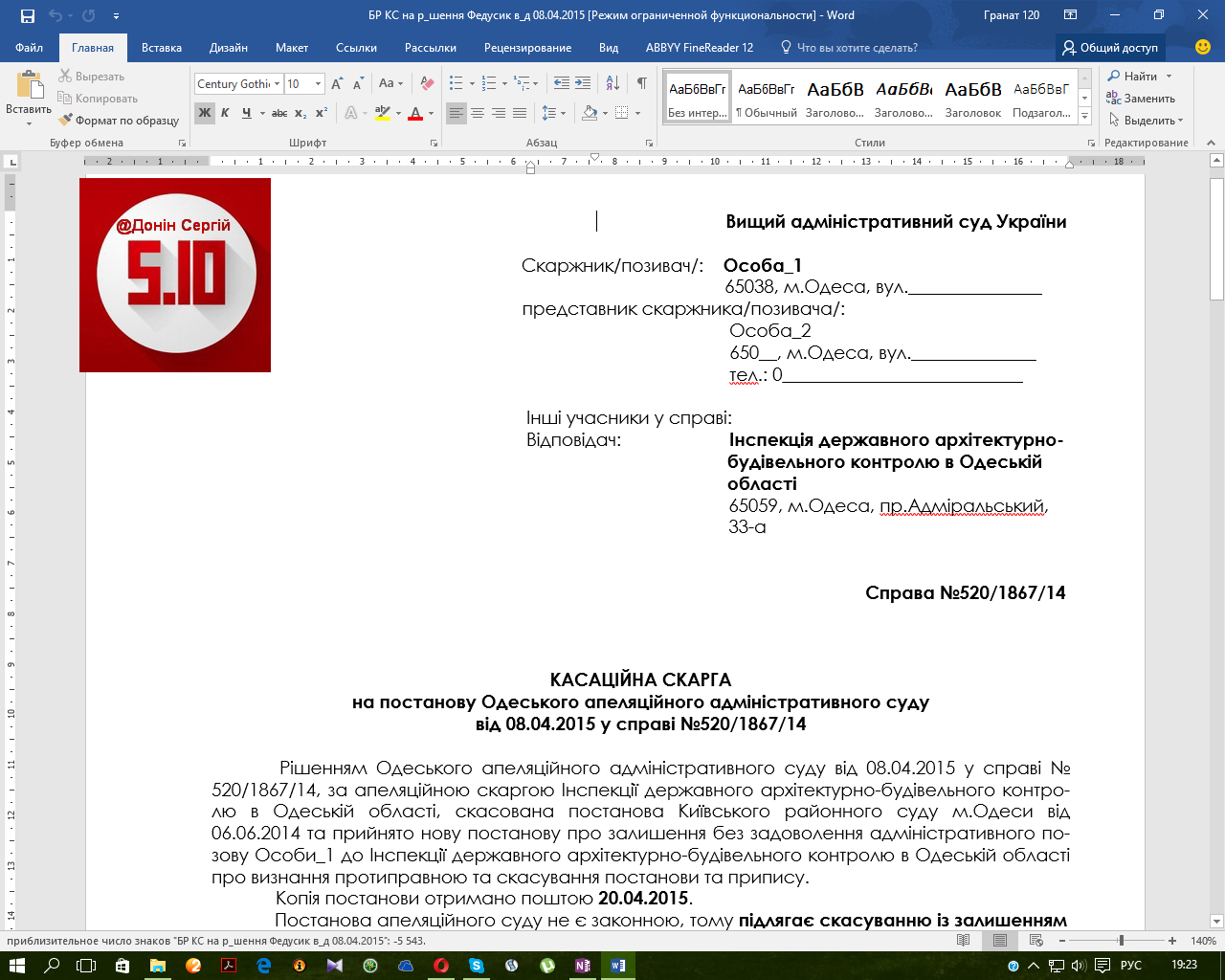
Task: Click the Найти find button
Action: click(1132, 77)
